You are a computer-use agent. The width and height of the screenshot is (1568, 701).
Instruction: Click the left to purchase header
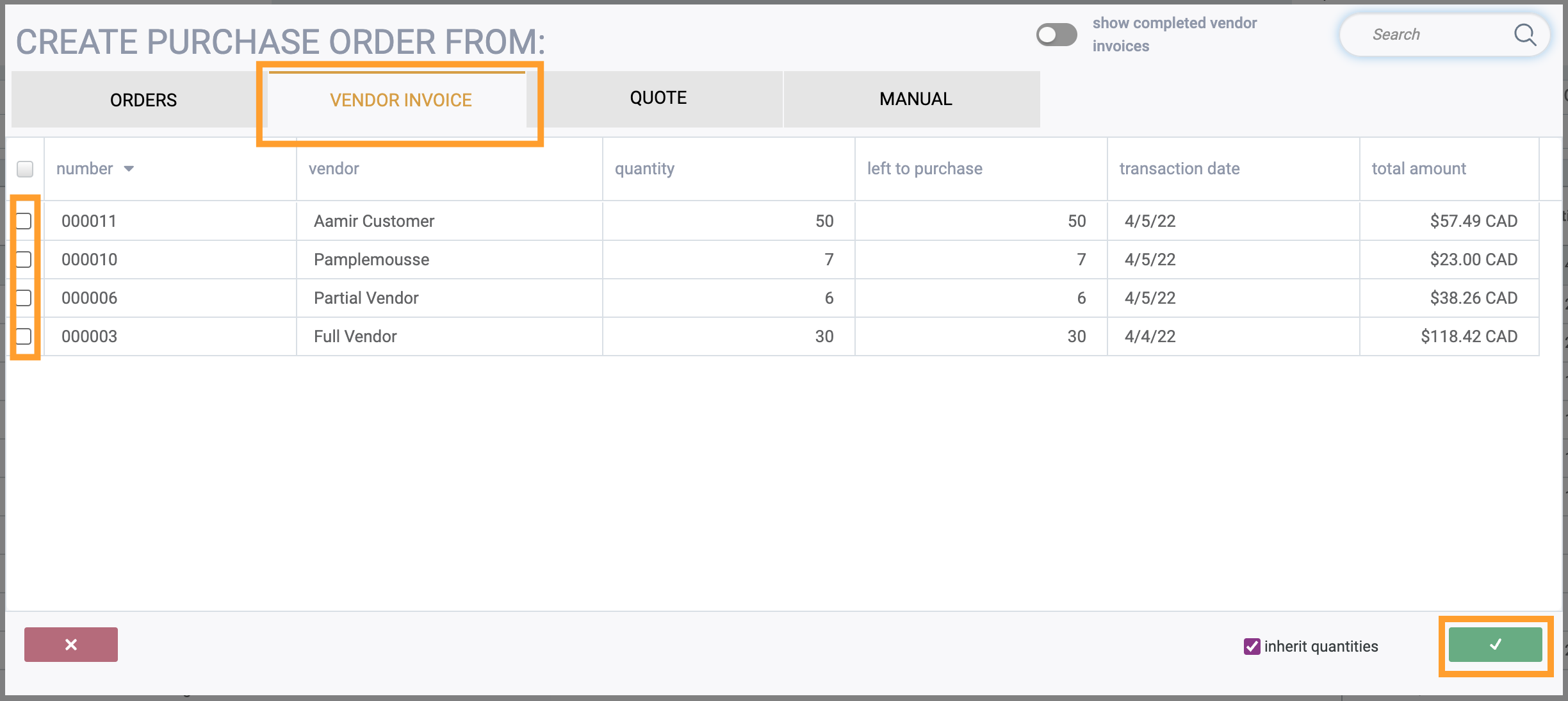(x=924, y=169)
